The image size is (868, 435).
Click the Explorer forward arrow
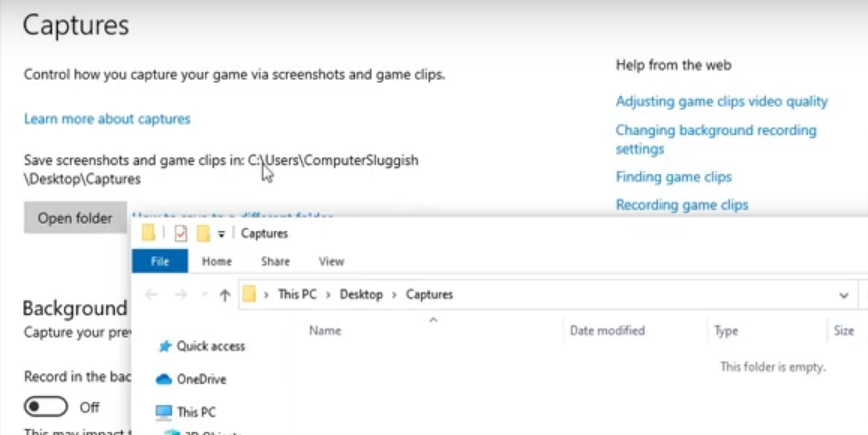pyautogui.click(x=180, y=294)
